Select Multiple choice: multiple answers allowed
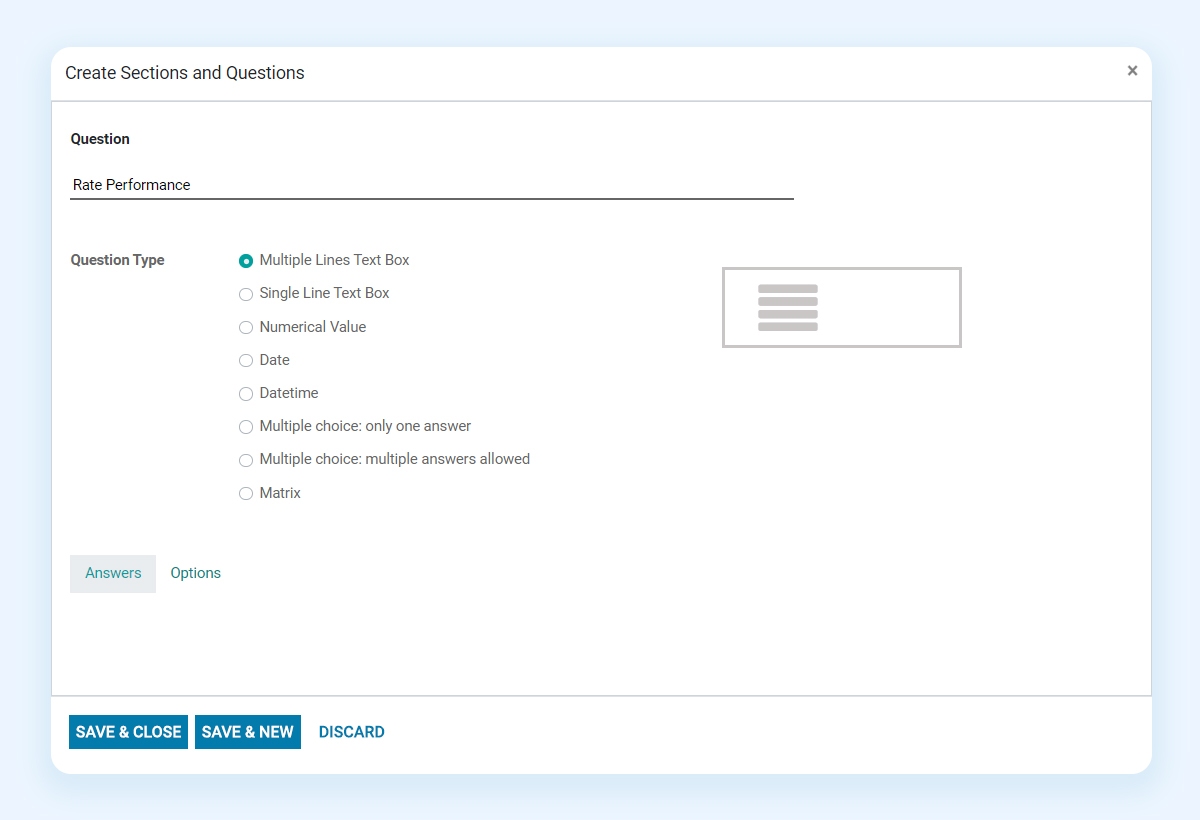This screenshot has width=1200, height=820. coord(246,460)
